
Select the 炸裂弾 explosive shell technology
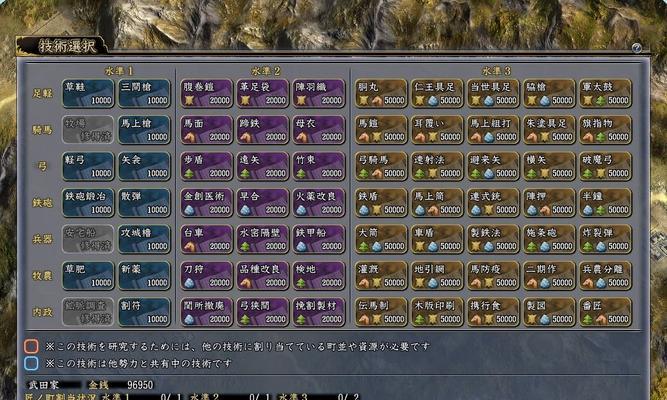tap(605, 239)
